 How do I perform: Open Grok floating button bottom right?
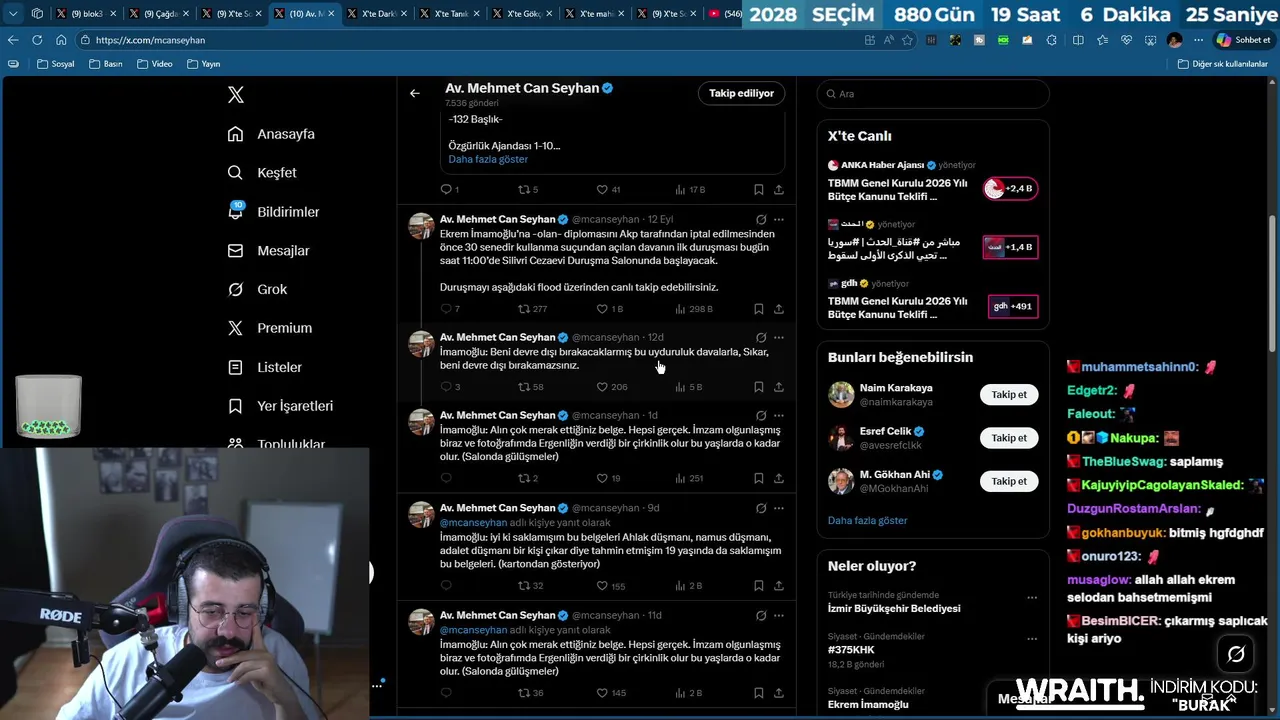1236,654
